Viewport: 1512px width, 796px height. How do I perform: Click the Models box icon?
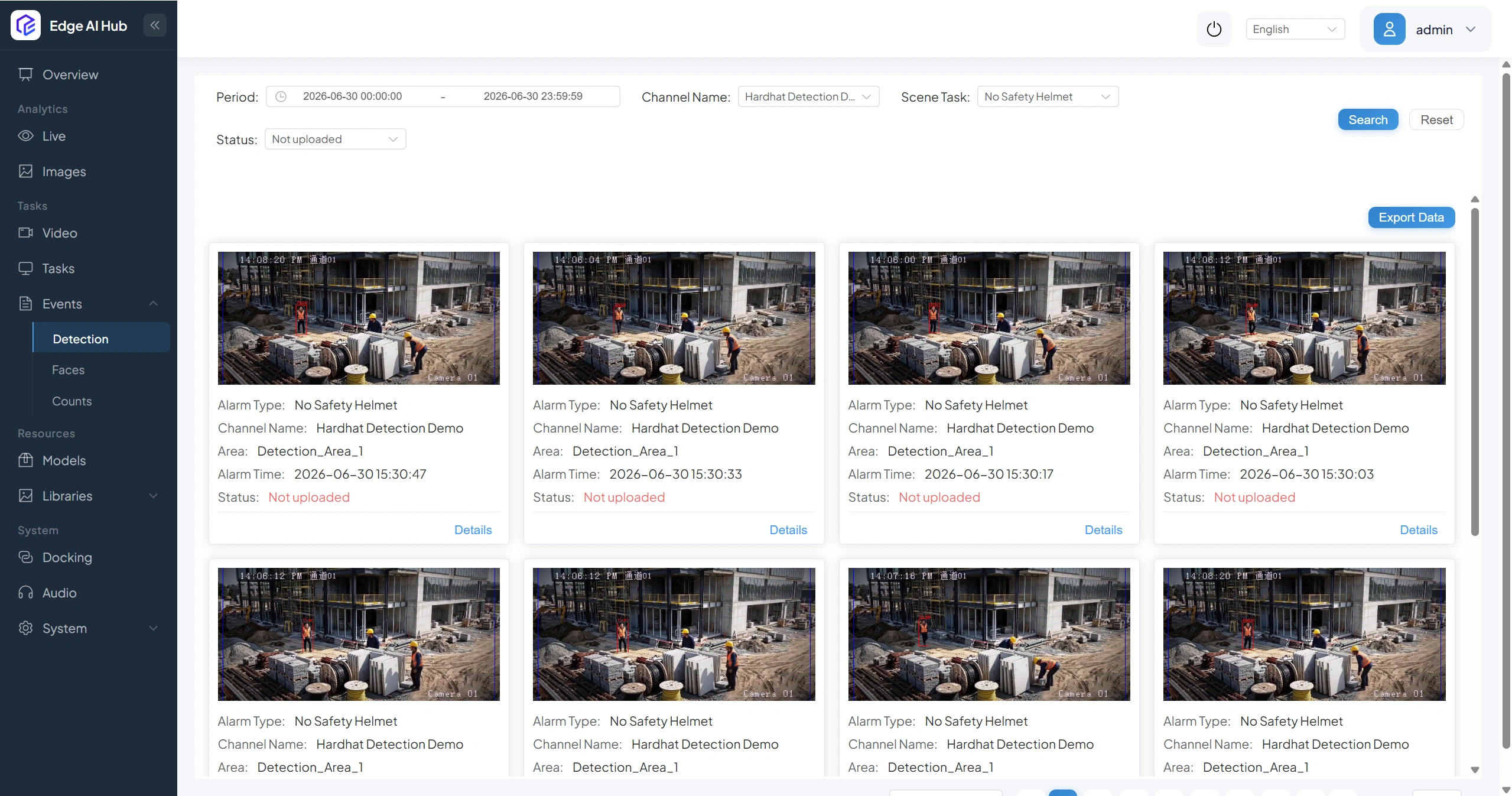click(x=25, y=460)
